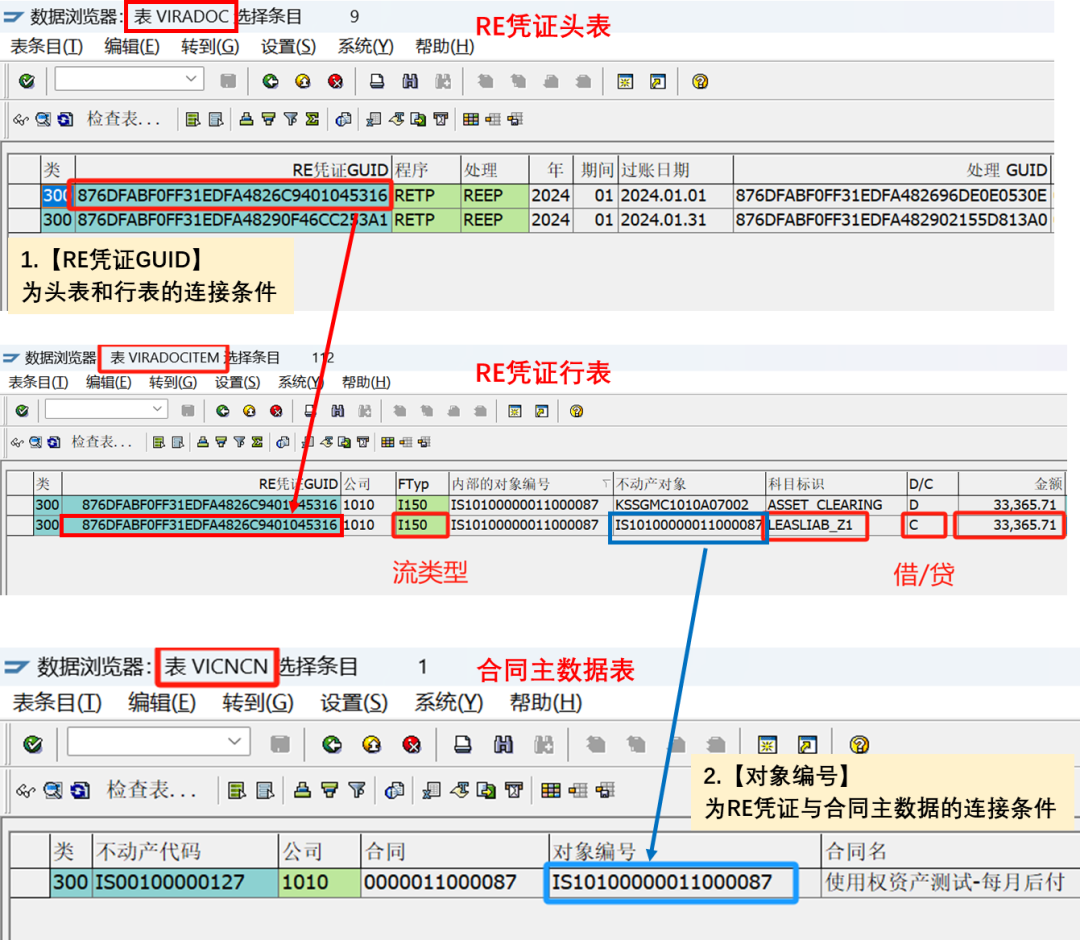This screenshot has width=1080, height=940.
Task: Open 编辑(E) menu in VICNCN window
Action: point(162,703)
